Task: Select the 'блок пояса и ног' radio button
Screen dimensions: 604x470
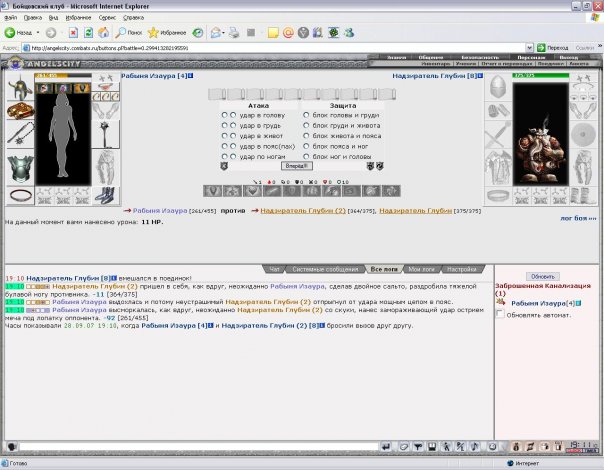Action: [x=306, y=146]
